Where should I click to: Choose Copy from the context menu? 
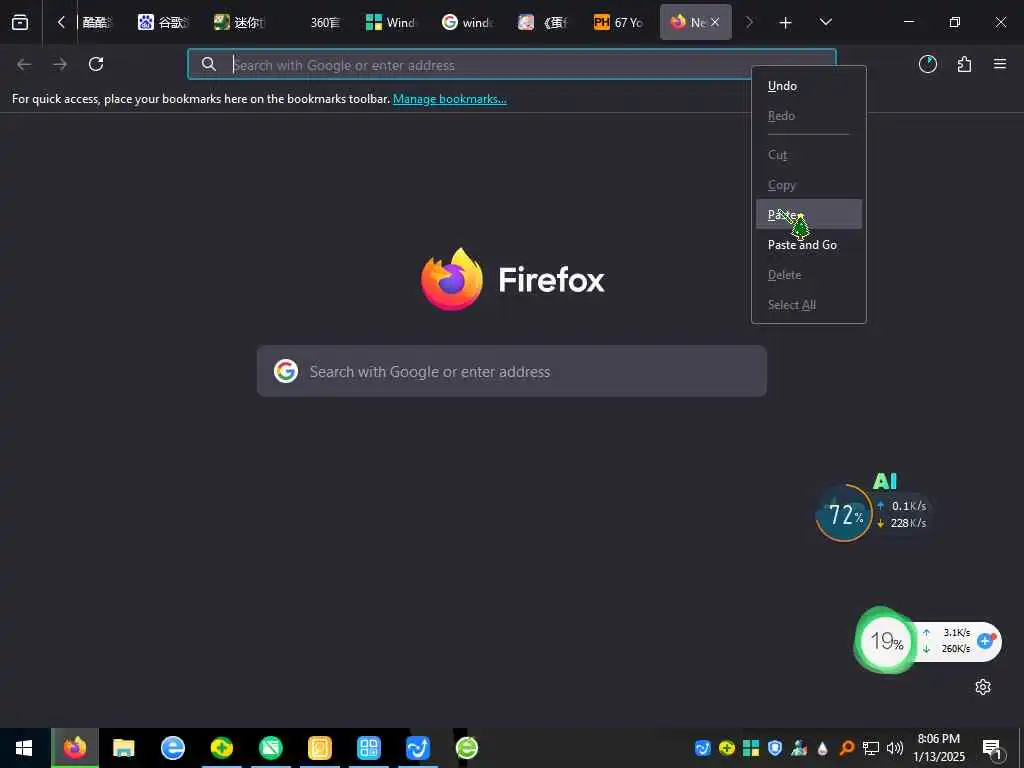(808, 185)
